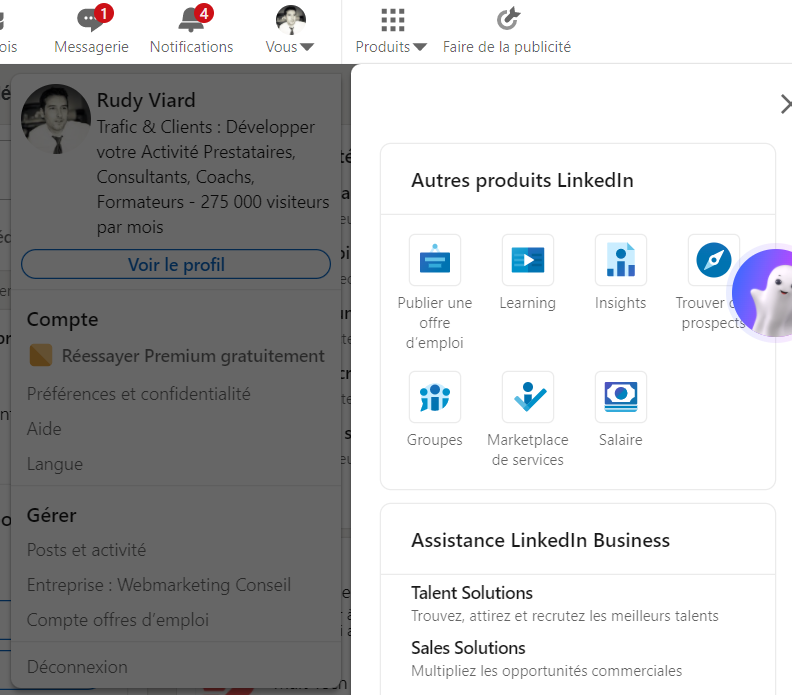Open the Salaire product icon

pos(621,397)
